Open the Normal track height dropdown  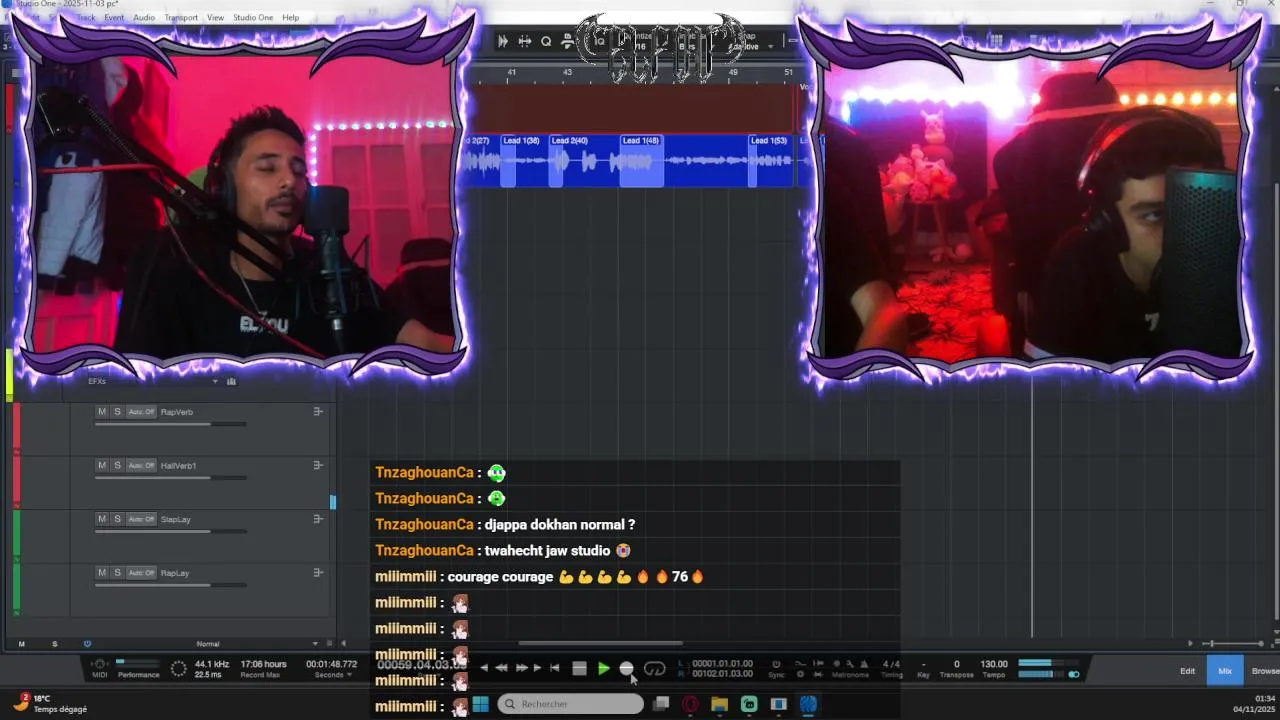[315, 644]
